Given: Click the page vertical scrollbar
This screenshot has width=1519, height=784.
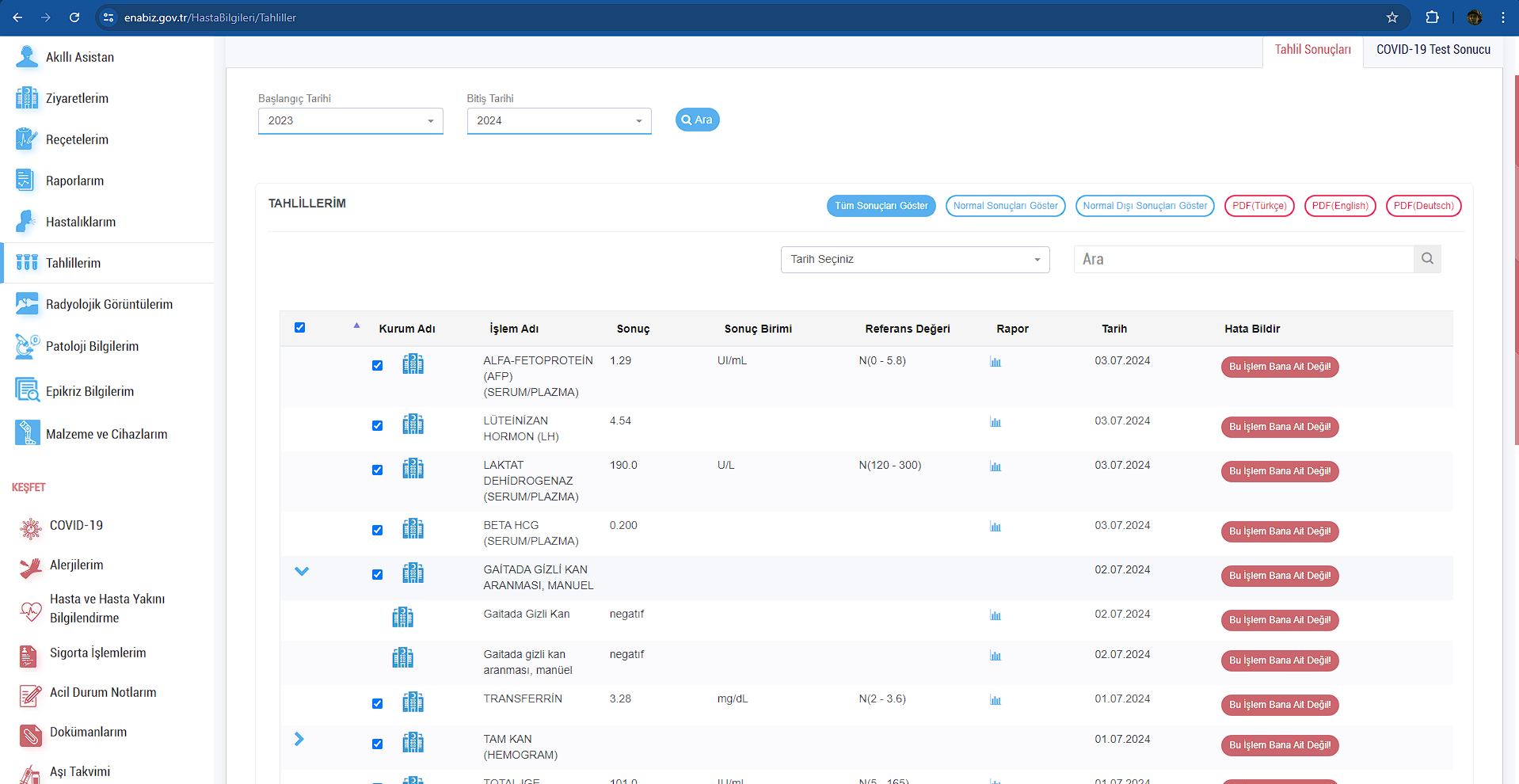Looking at the screenshot, I should (x=1516, y=260).
